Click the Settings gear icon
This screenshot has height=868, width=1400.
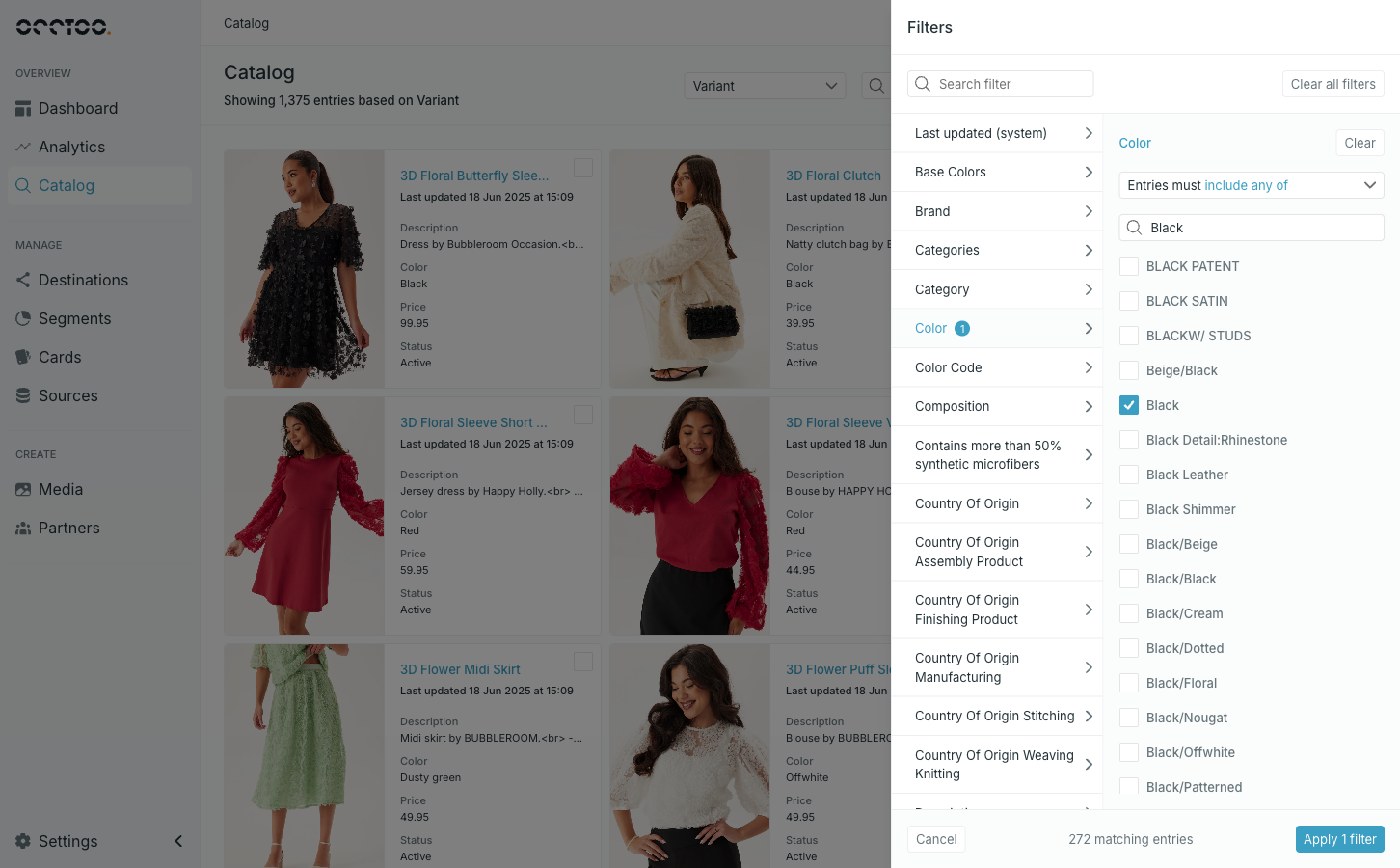[x=23, y=841]
